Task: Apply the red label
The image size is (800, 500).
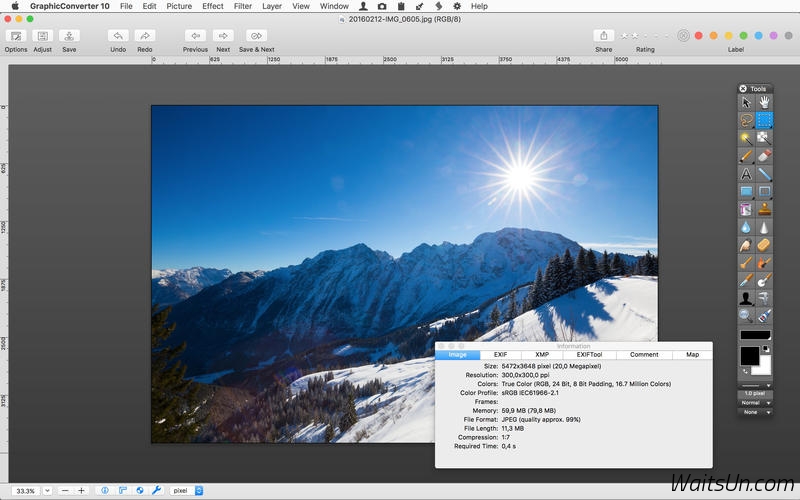Action: [698, 36]
